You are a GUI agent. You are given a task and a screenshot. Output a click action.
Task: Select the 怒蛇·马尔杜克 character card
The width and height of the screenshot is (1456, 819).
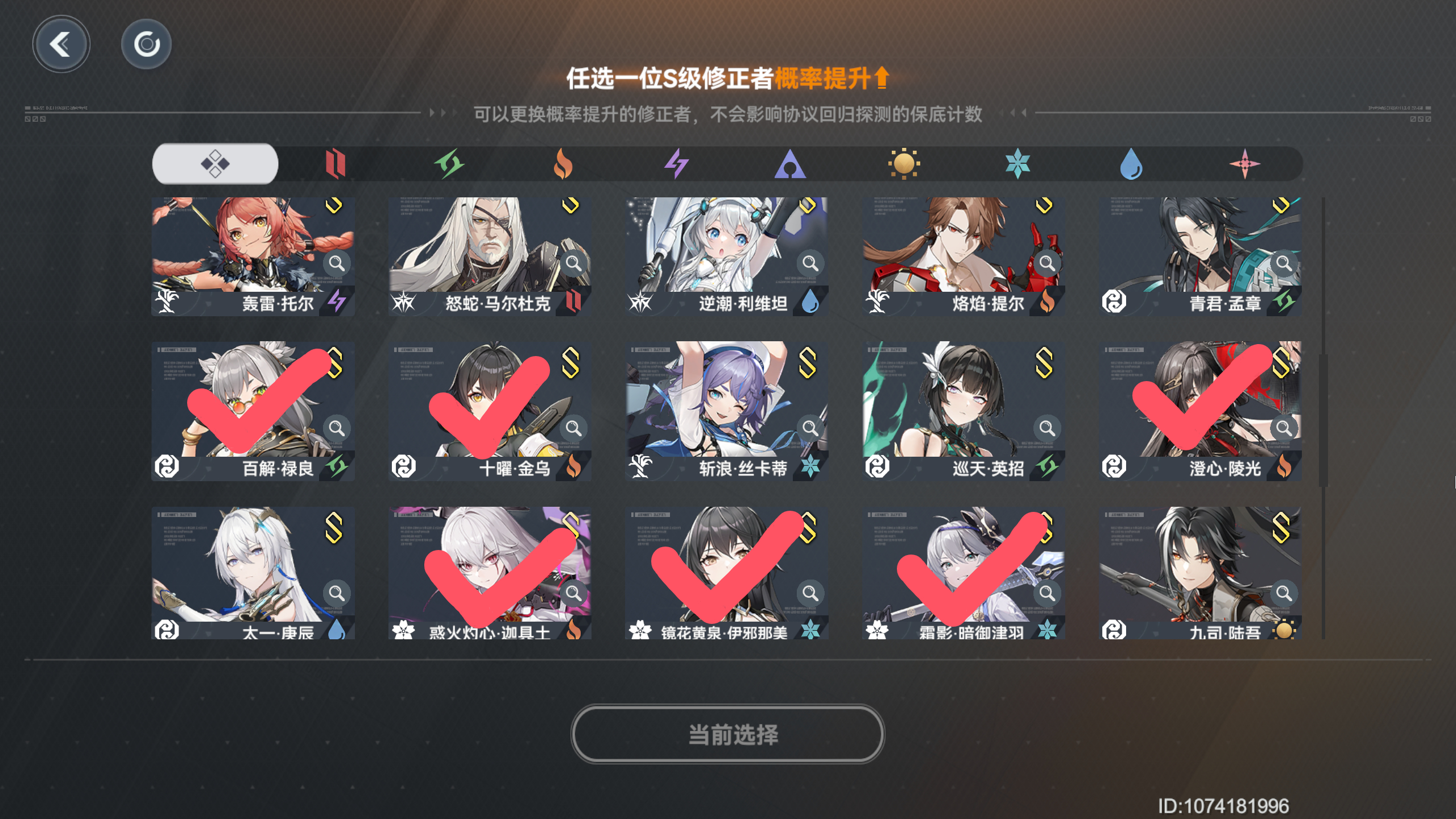point(490,257)
